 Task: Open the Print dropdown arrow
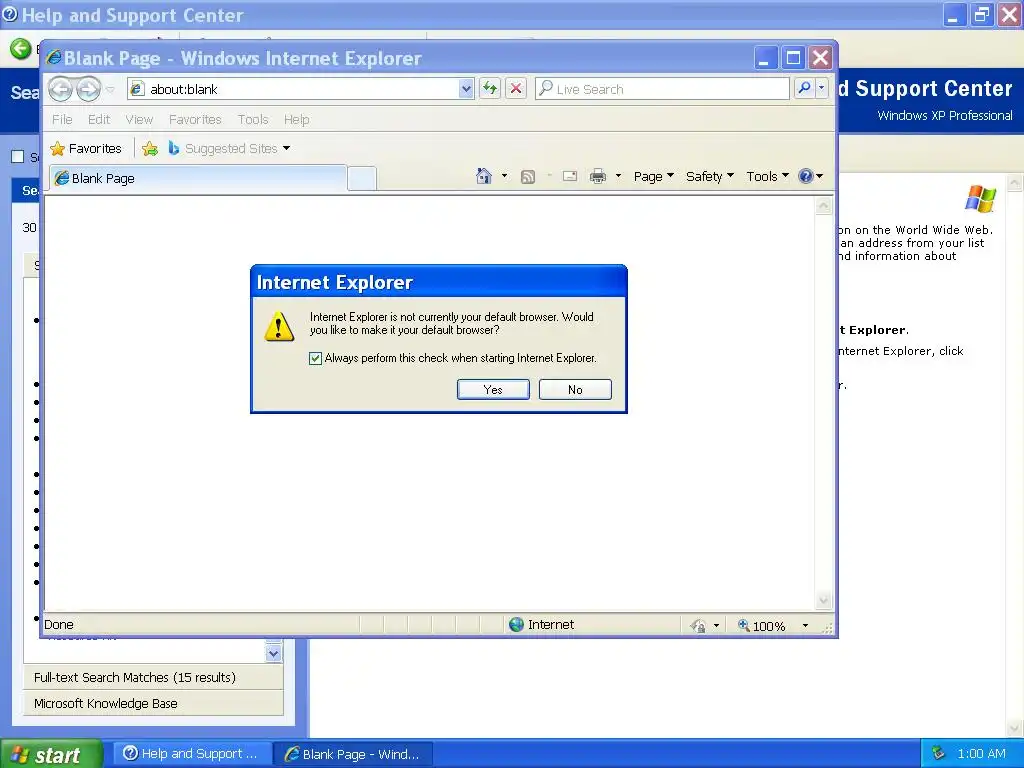[618, 176]
